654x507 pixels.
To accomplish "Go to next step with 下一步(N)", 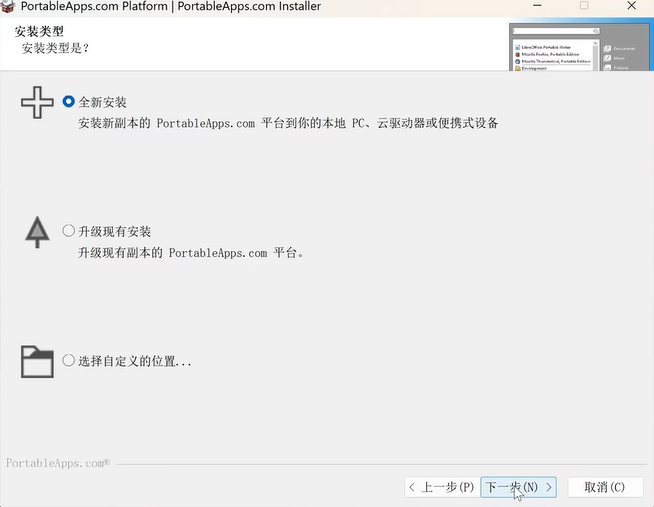I will click(x=518, y=487).
